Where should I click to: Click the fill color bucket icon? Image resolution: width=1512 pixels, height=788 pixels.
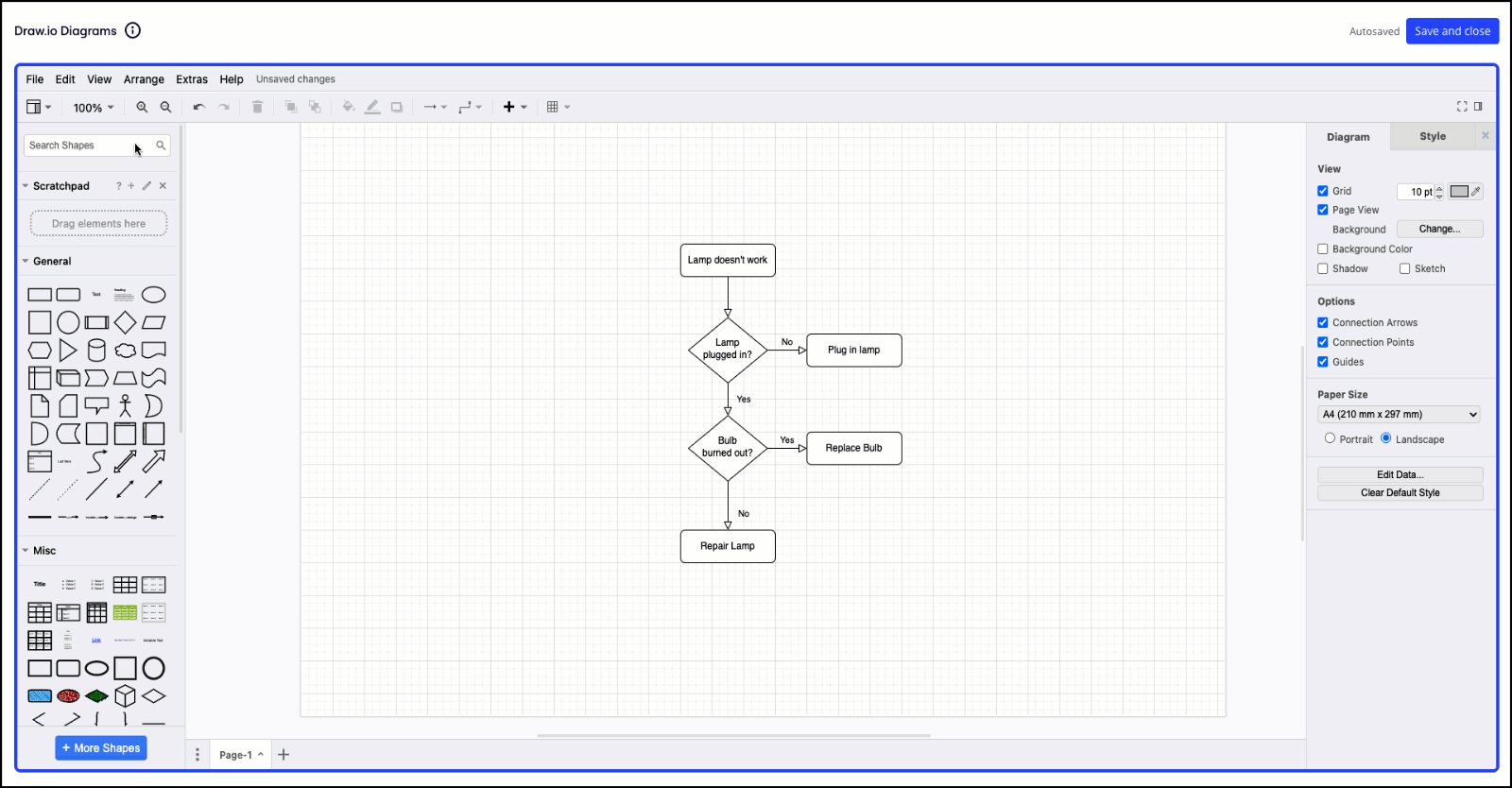349,107
